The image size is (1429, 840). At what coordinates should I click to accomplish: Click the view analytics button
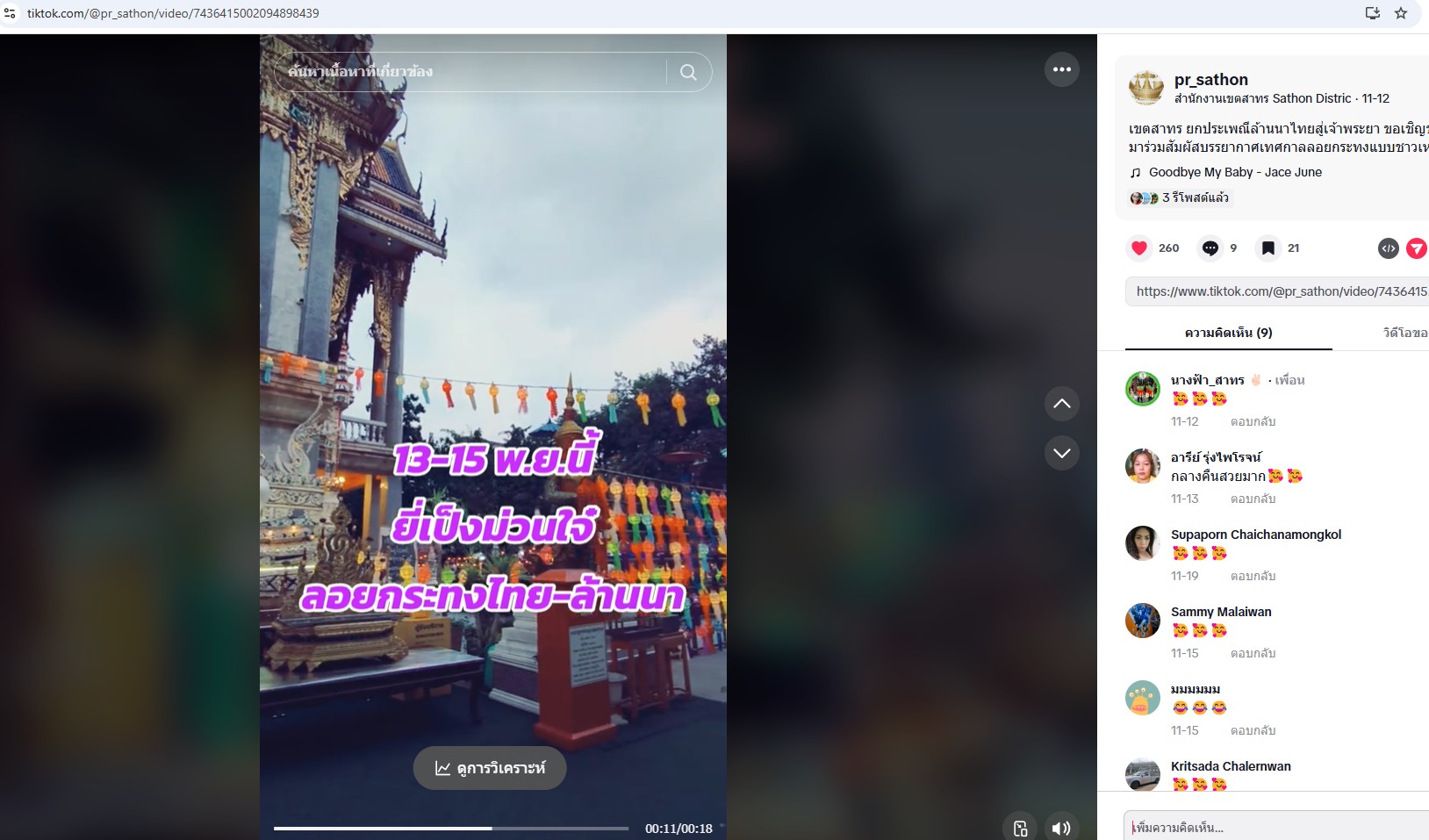[x=490, y=768]
